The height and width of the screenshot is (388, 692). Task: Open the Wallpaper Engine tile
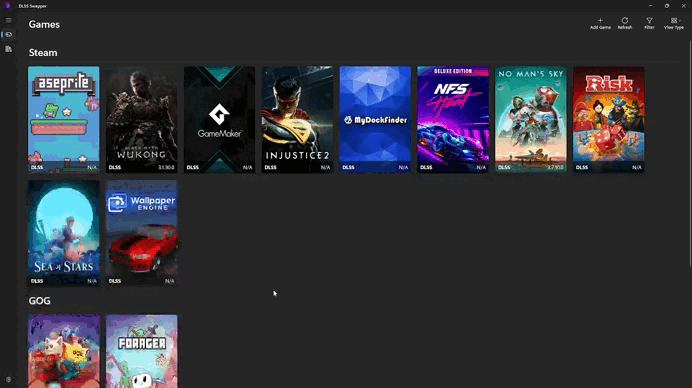pos(142,233)
